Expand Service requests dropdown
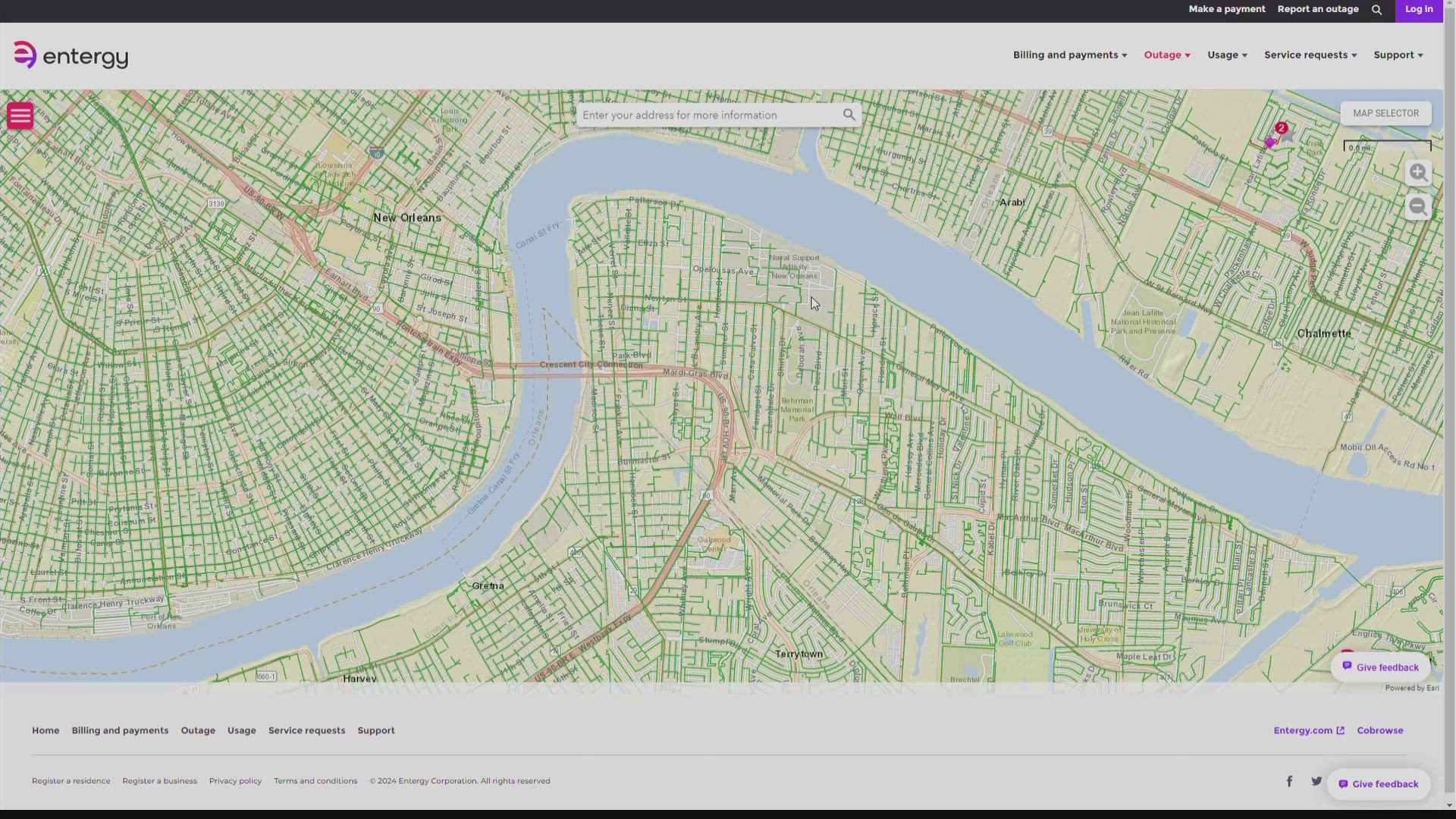Viewport: 1456px width, 819px height. coord(1310,55)
